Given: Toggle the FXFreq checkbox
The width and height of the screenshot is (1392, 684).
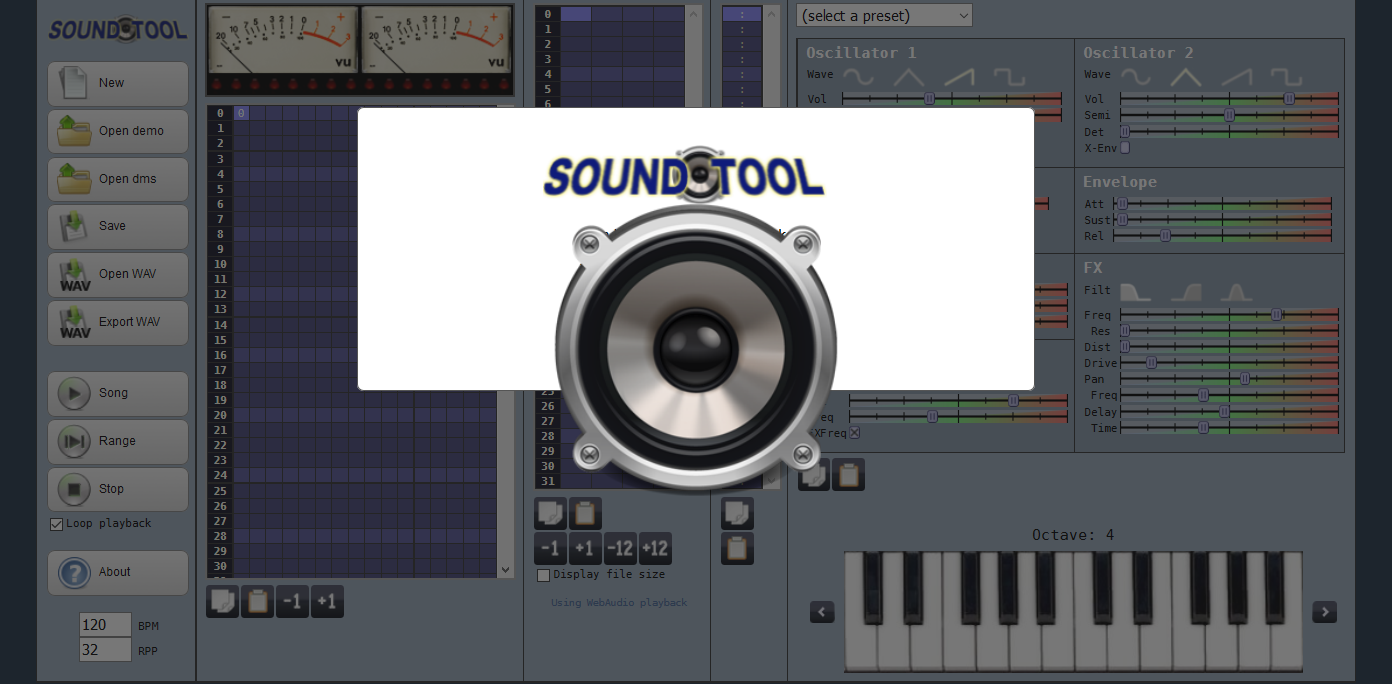Looking at the screenshot, I should (x=854, y=433).
